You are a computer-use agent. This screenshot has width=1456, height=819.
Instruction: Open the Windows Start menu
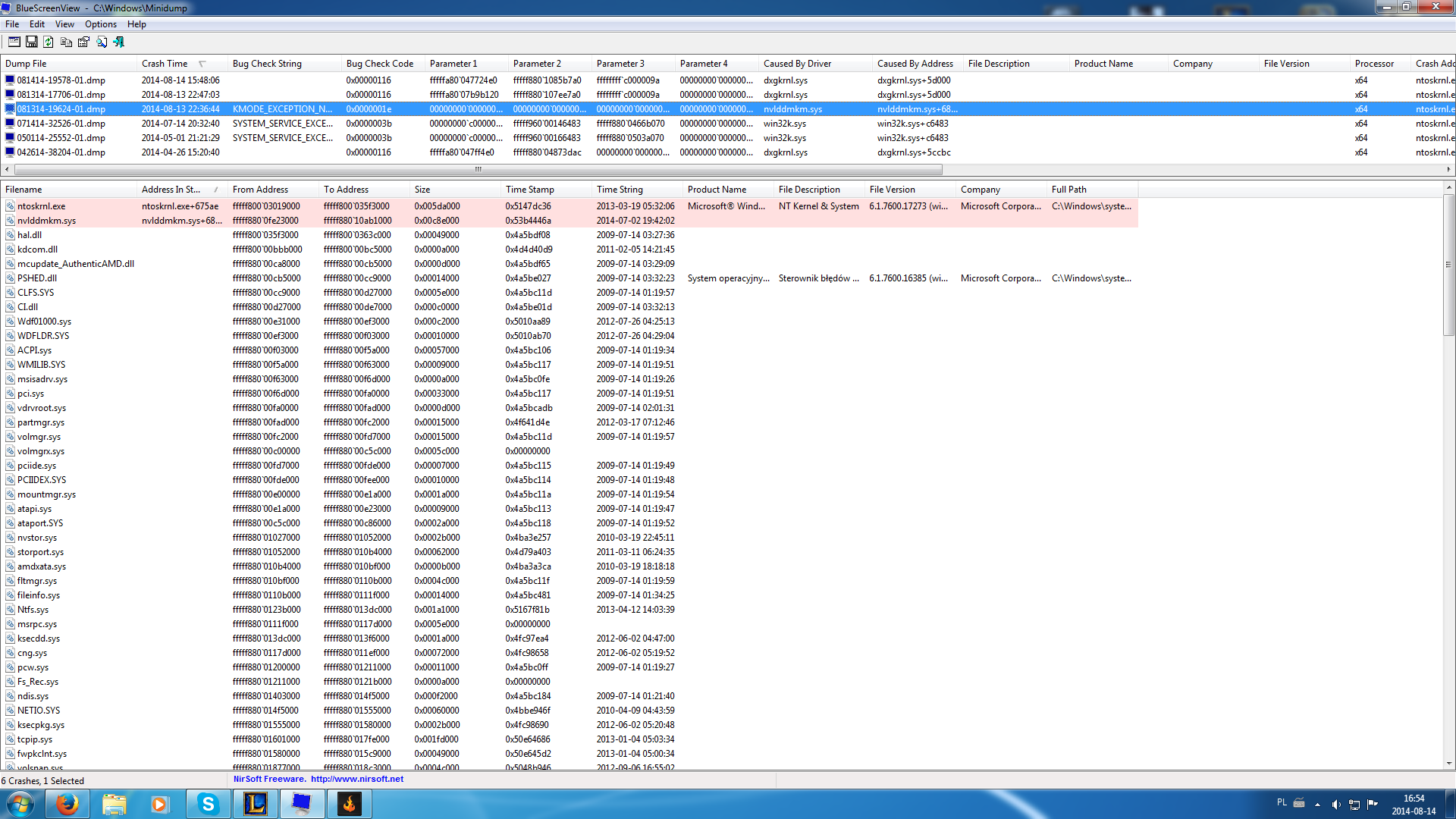pos(20,804)
